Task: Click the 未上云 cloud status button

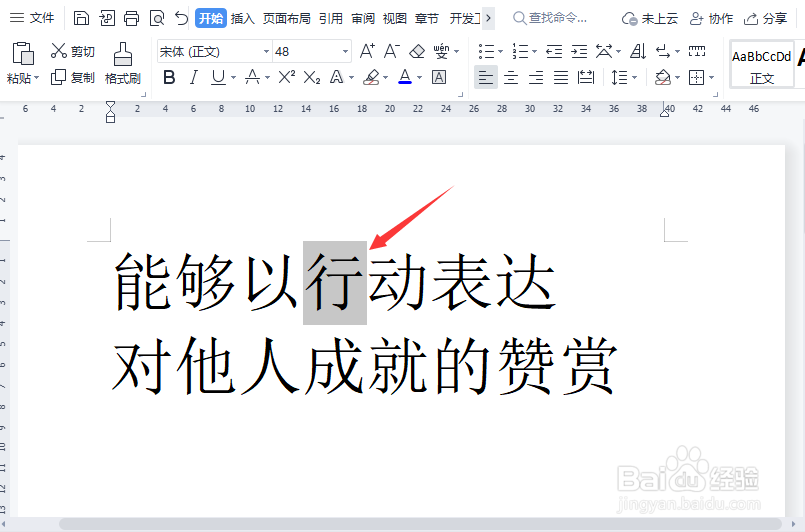Action: (x=649, y=19)
